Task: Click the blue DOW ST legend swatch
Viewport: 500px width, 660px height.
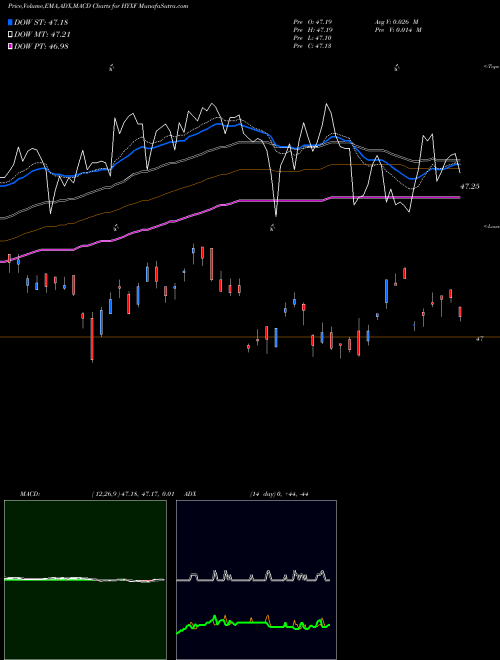Action: click(x=10, y=22)
